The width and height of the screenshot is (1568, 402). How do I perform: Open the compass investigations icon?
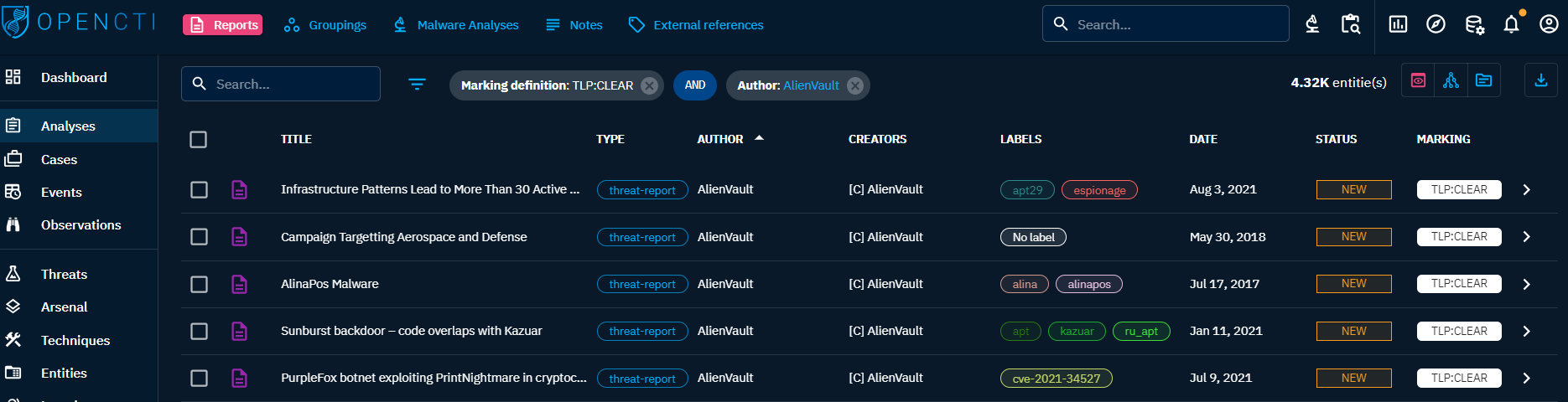click(1436, 24)
